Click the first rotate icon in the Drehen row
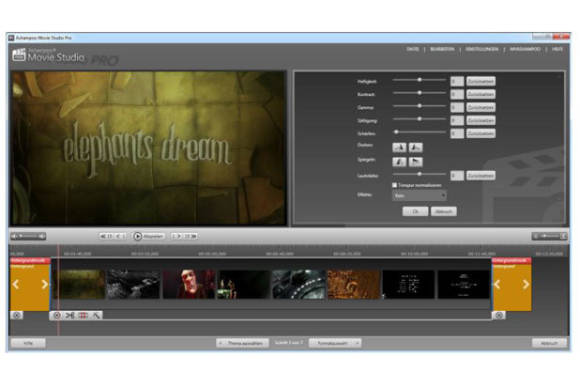Screen dimensions: 580x388 (399, 148)
